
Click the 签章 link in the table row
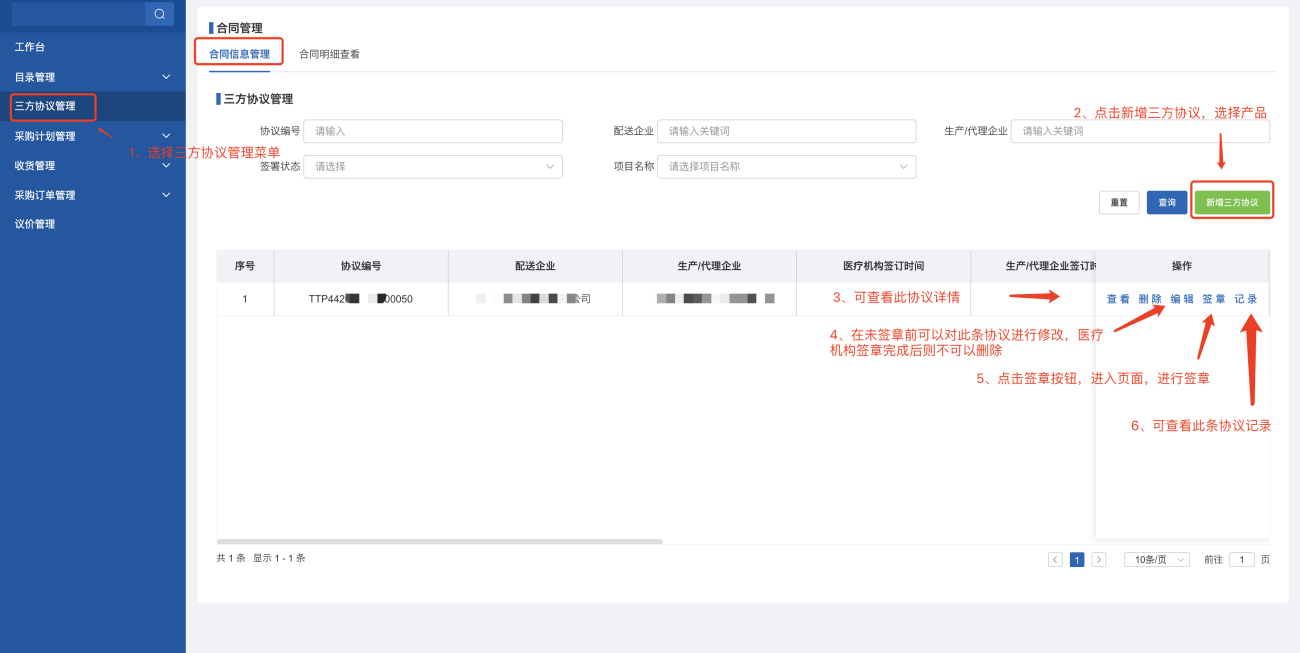coord(1213,299)
